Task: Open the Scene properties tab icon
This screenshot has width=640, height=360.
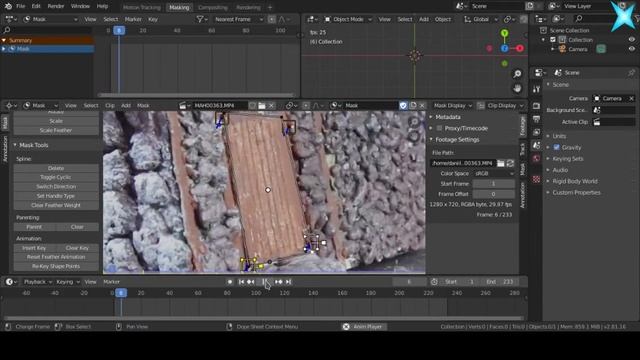Action: (x=536, y=145)
